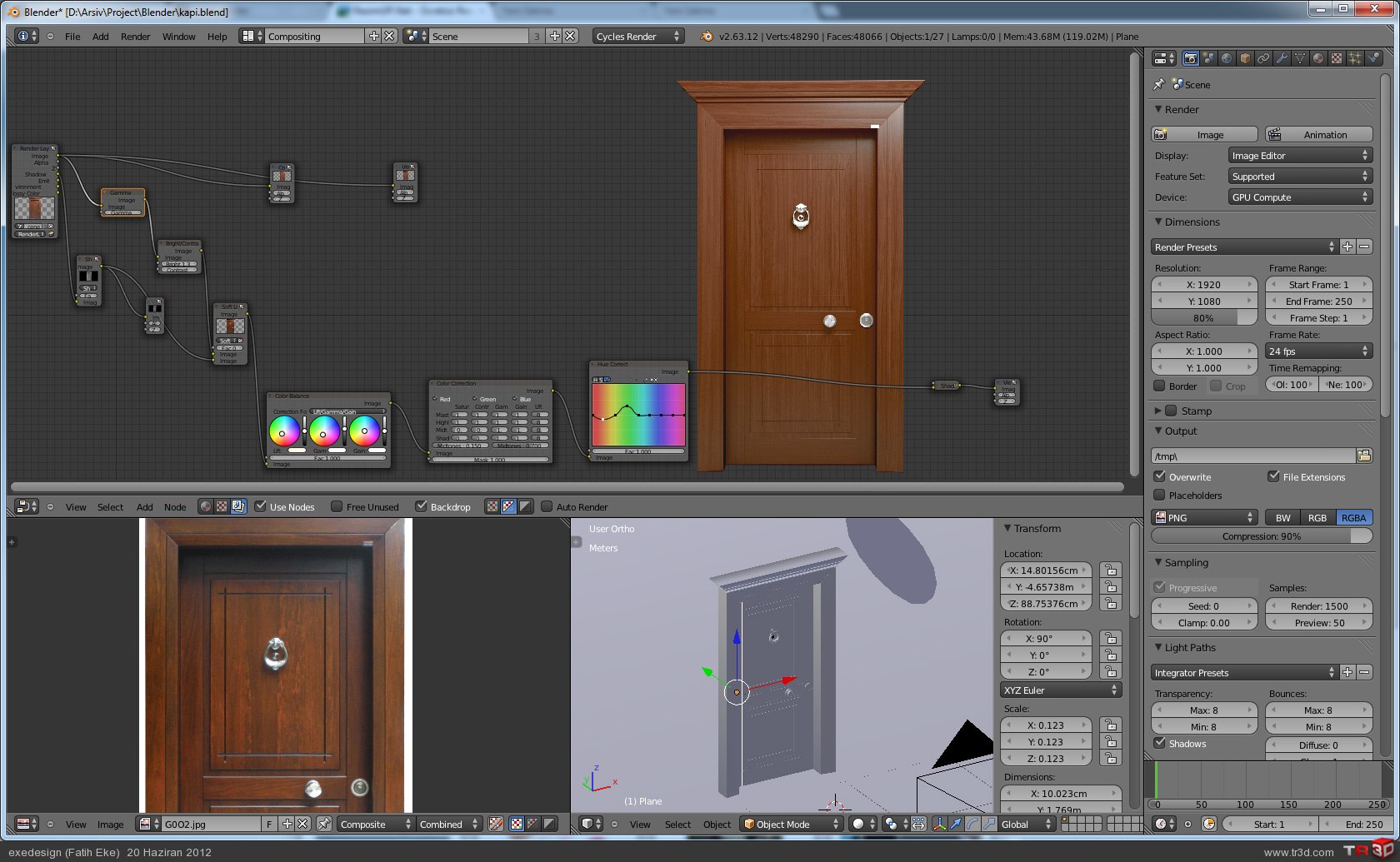Open the Image menu in image editor

click(110, 824)
